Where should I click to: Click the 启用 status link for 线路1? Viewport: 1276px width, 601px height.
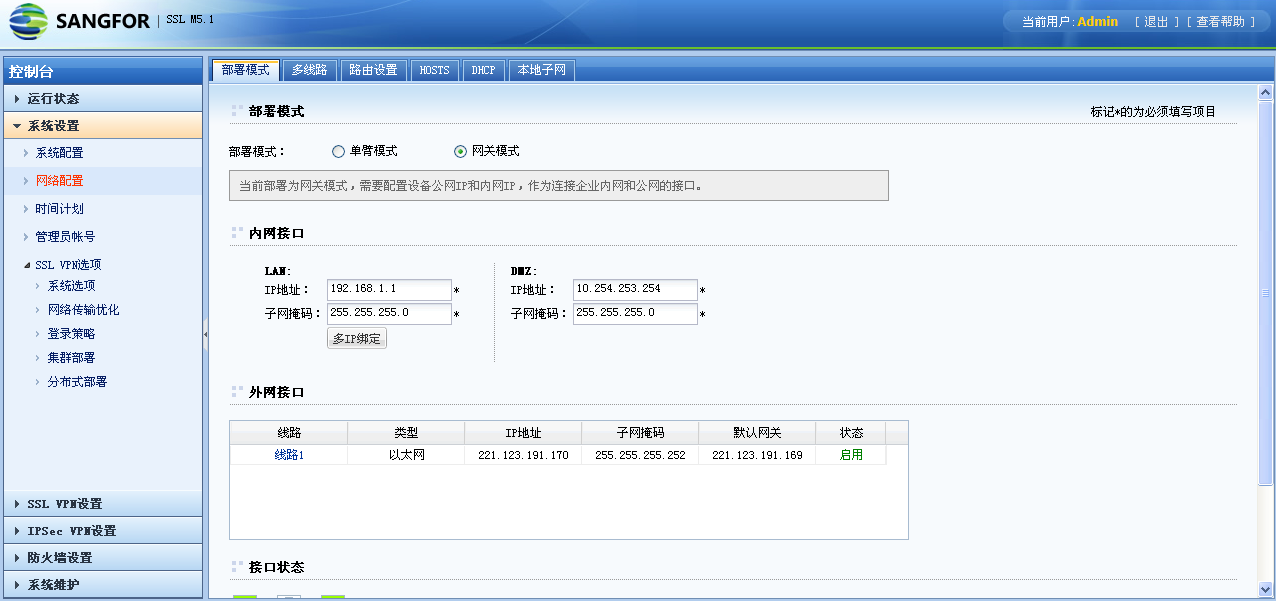[x=849, y=453]
